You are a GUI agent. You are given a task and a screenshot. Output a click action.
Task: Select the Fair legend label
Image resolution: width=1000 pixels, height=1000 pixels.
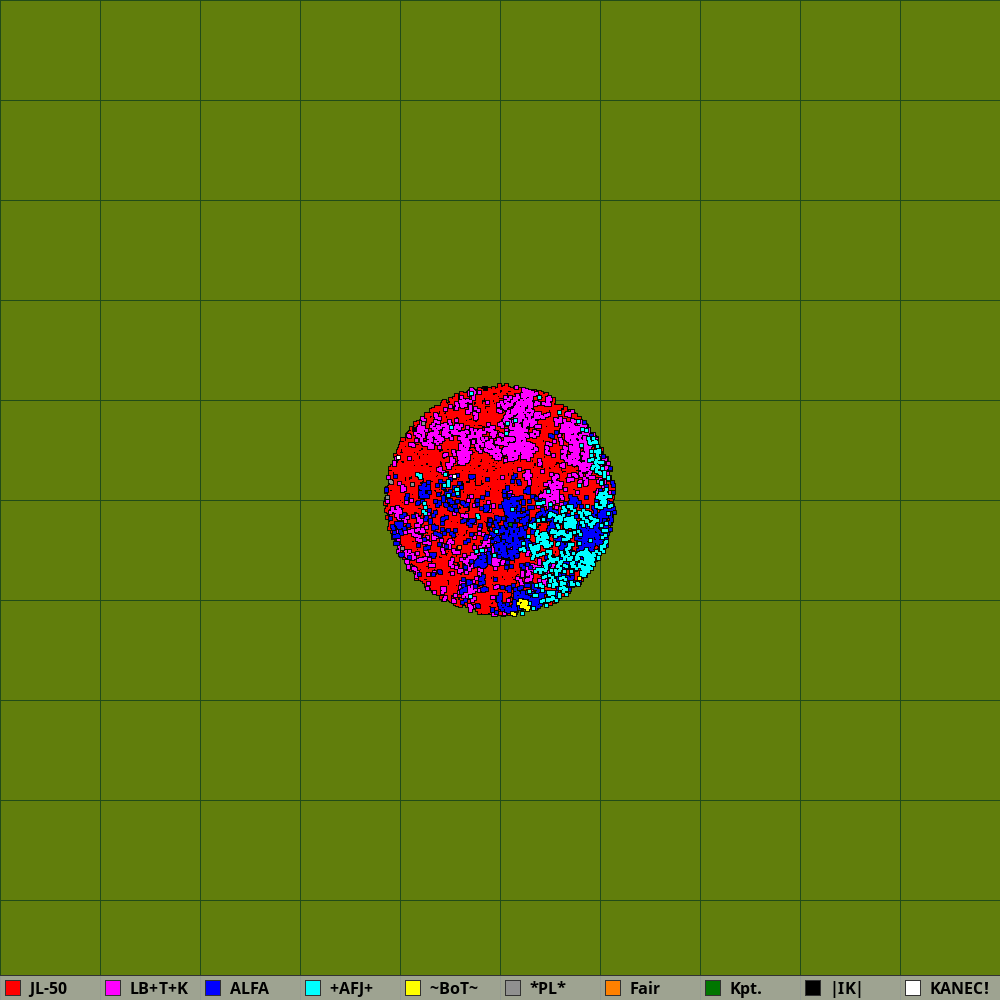click(x=645, y=988)
